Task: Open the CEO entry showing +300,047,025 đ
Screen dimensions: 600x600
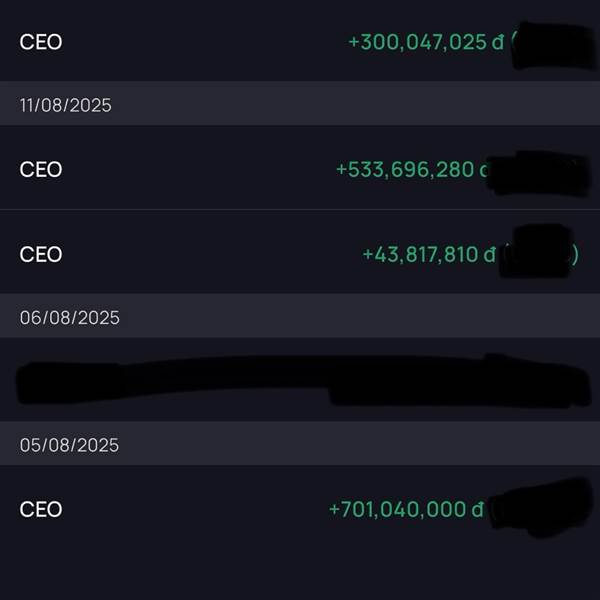Action: coord(300,41)
